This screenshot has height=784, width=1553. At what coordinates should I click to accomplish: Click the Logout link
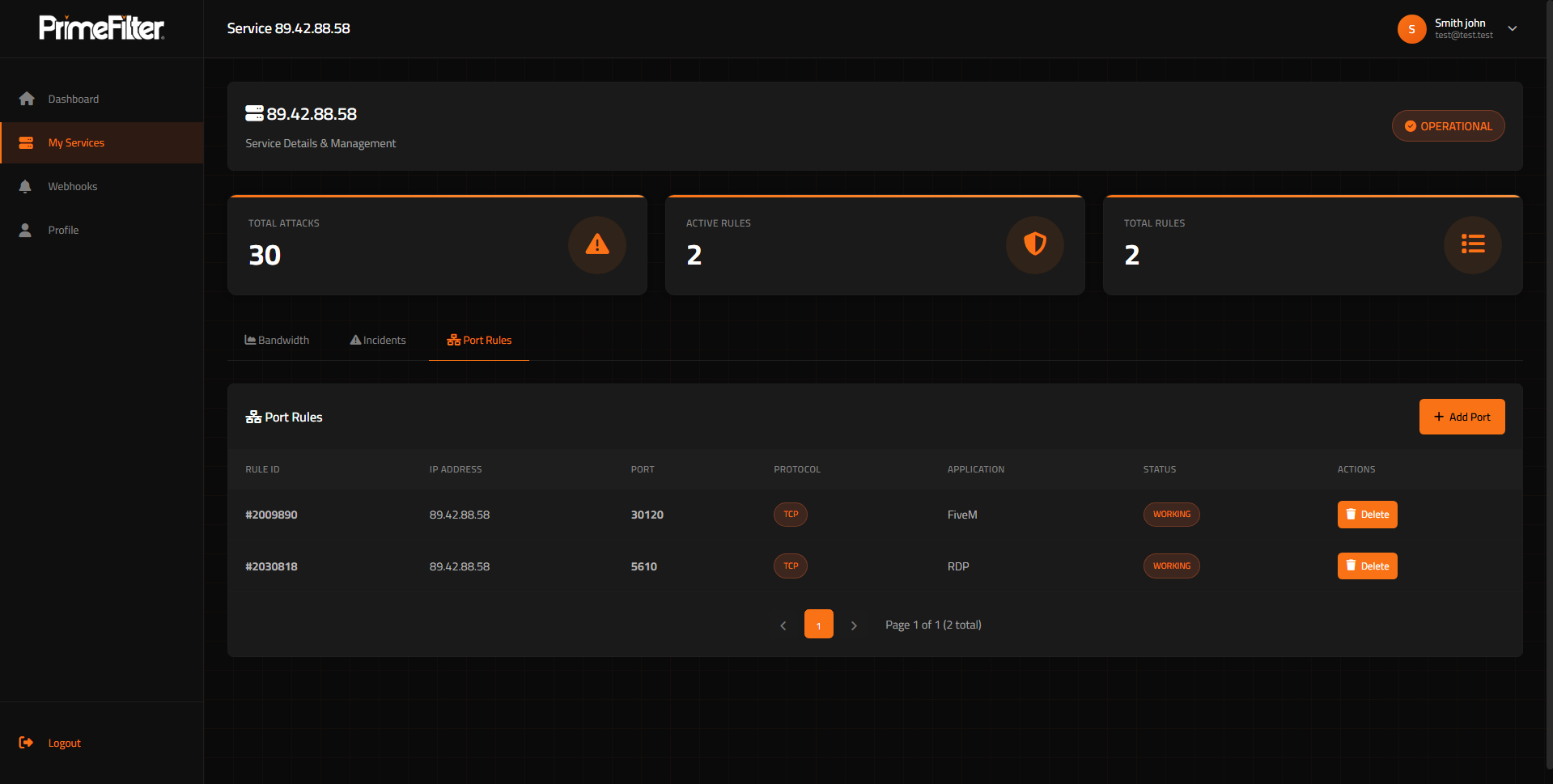pos(64,743)
